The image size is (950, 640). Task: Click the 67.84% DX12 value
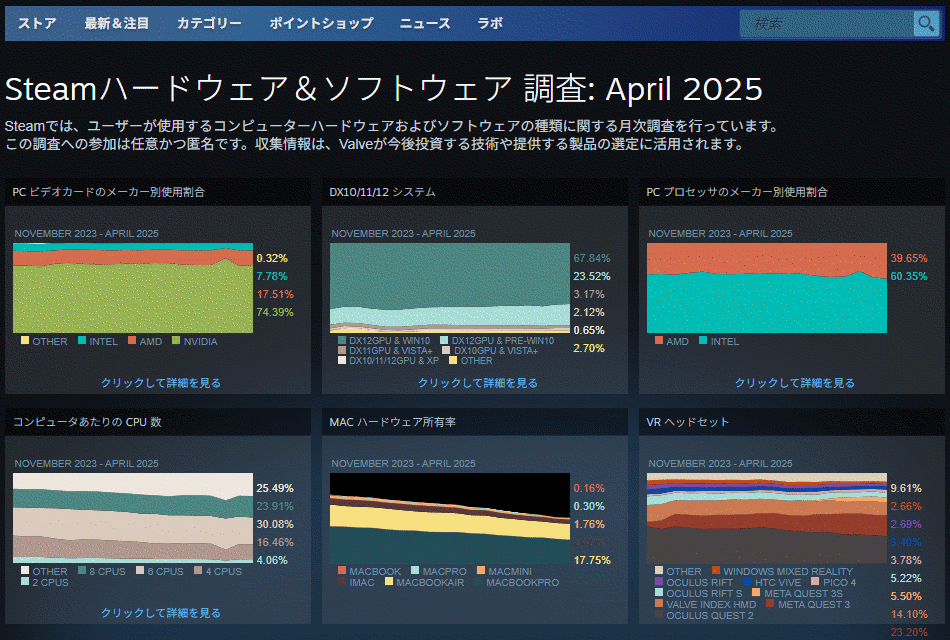pos(591,258)
